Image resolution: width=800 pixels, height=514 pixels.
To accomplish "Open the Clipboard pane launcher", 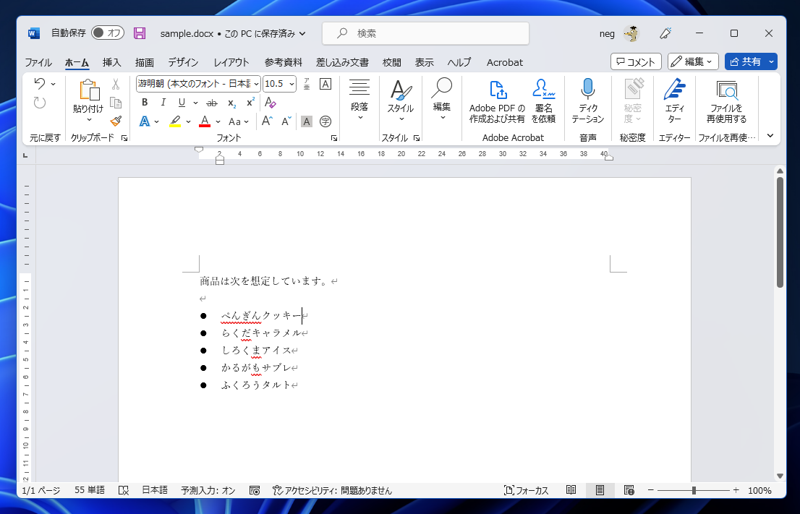I will point(124,138).
